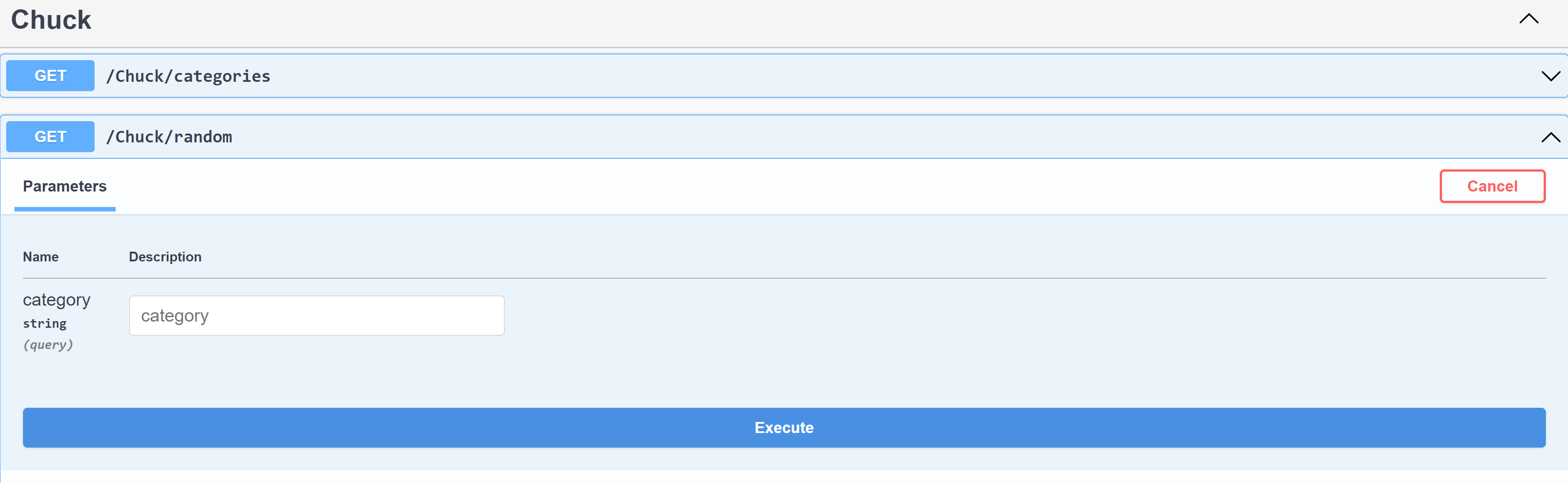
Task: Click the chevron next to the Chuck heading
Action: [x=1529, y=18]
